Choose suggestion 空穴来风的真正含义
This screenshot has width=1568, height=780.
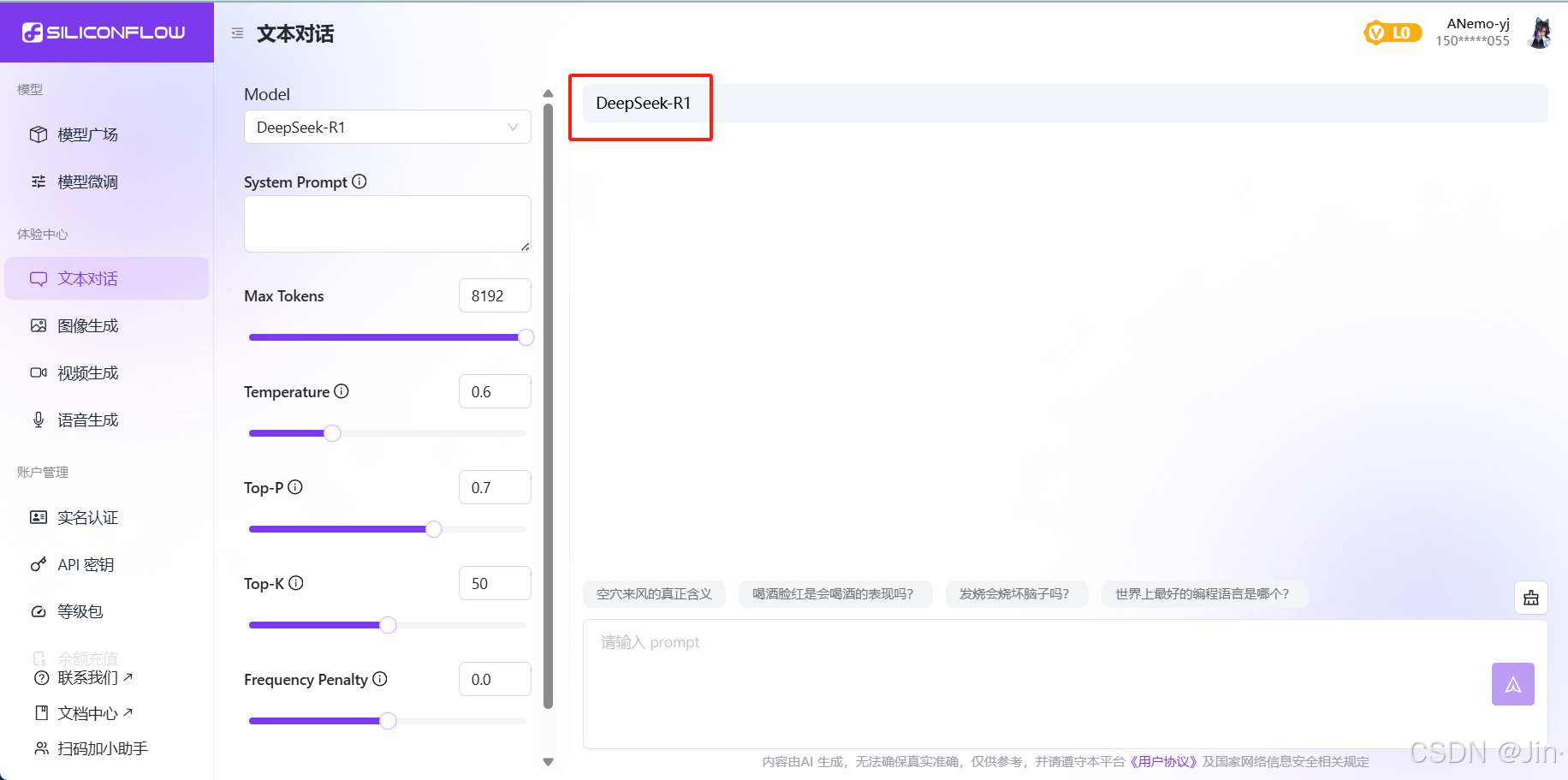coord(654,593)
